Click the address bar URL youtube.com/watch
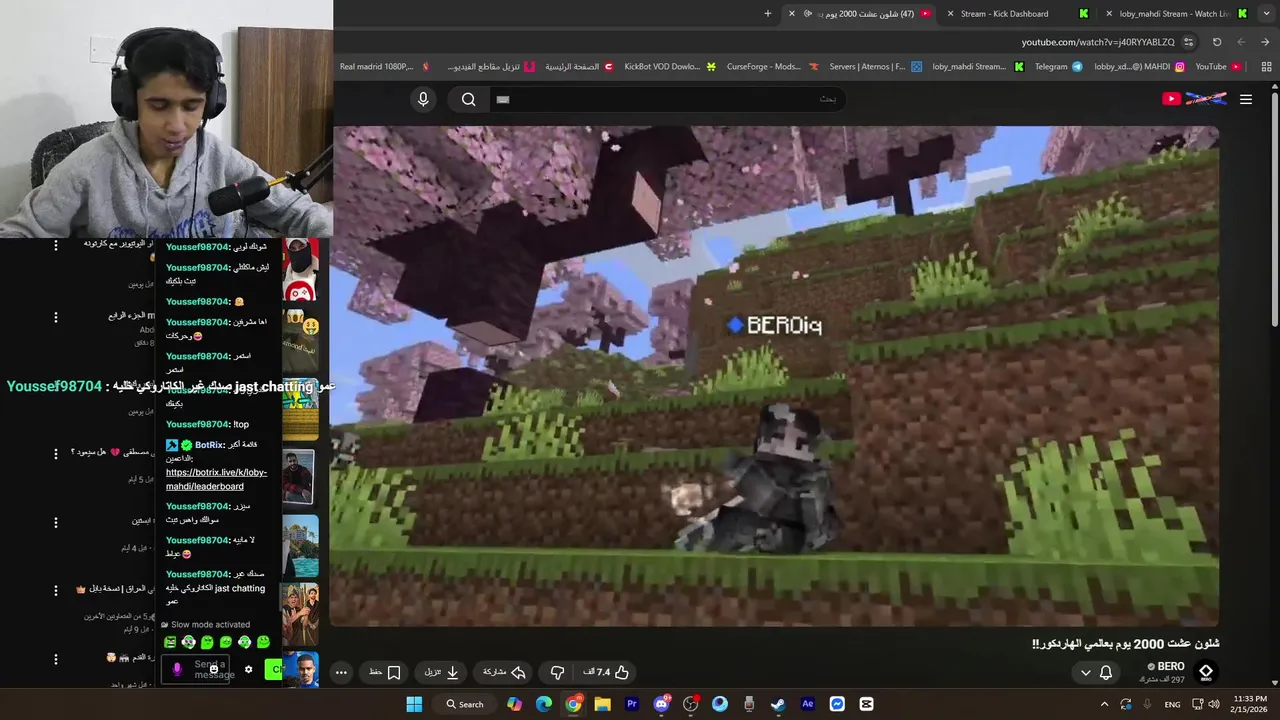 pyautogui.click(x=1098, y=42)
